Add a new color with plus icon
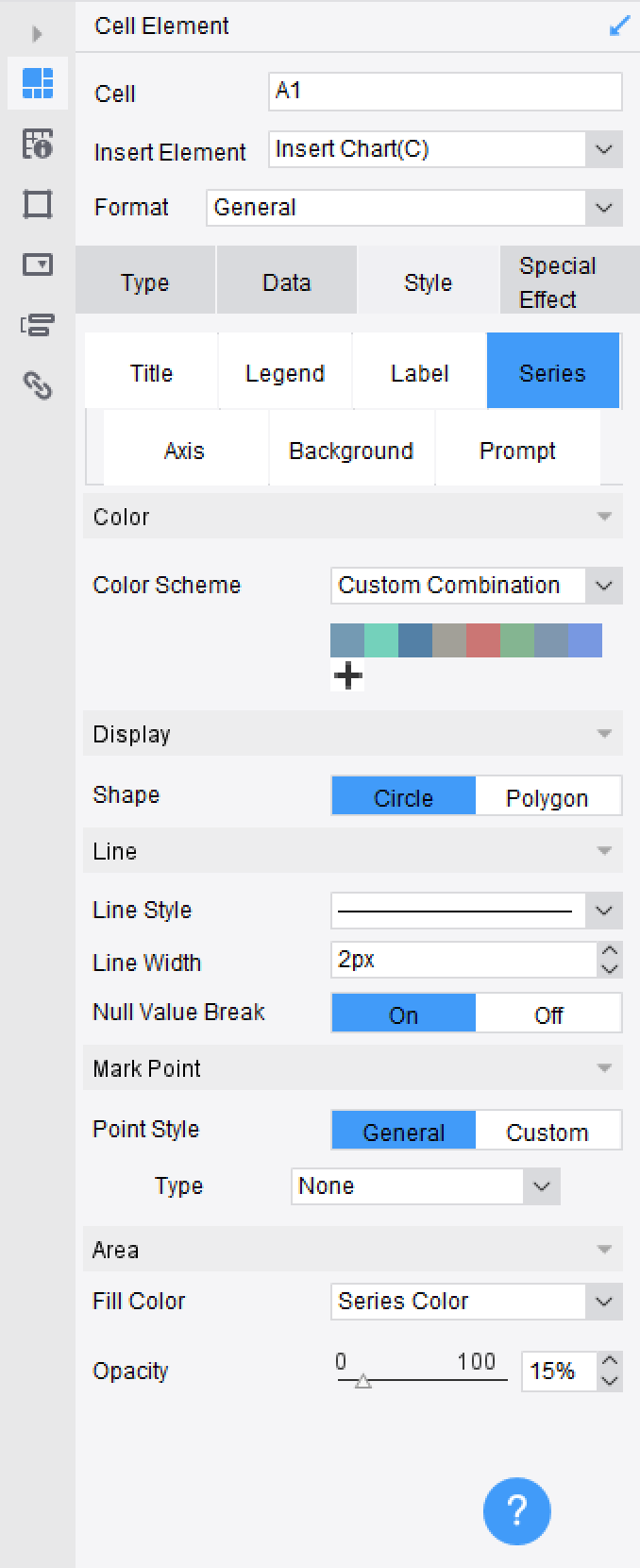The width and height of the screenshot is (640, 1568). click(x=348, y=675)
